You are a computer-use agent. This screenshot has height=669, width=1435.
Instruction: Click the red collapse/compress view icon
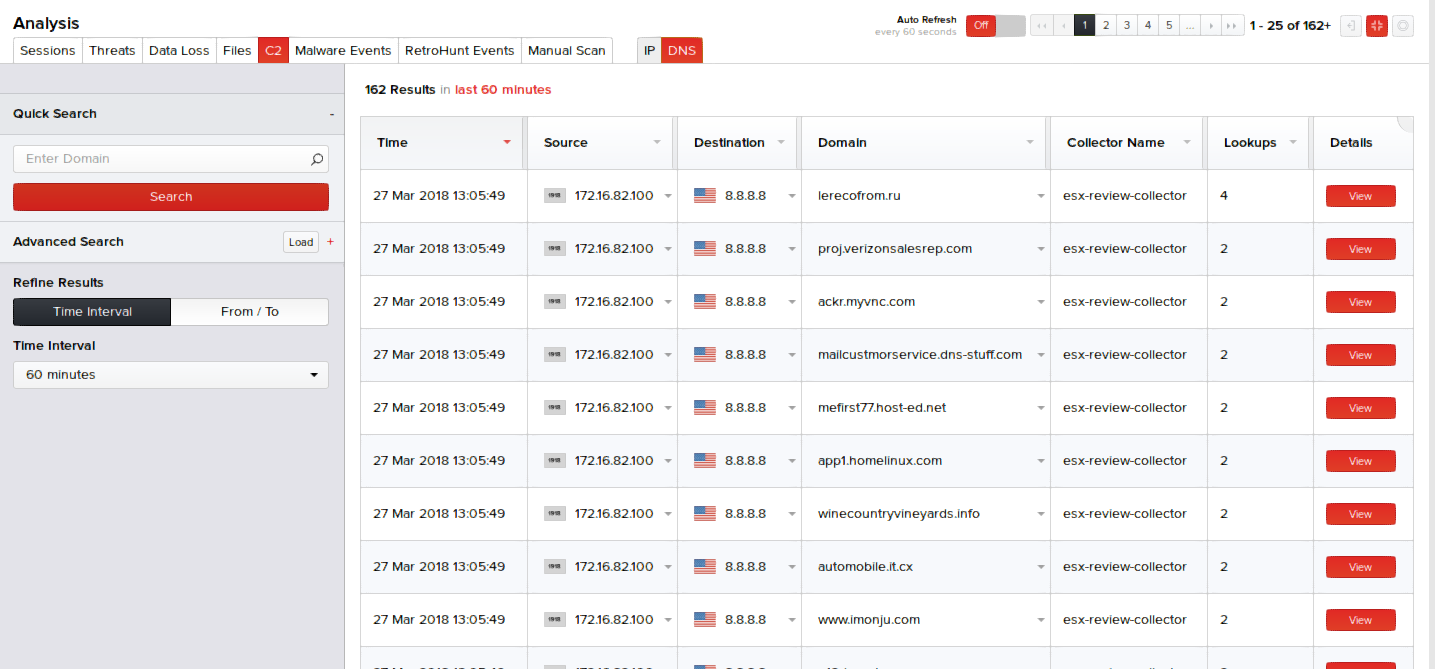tap(1377, 26)
